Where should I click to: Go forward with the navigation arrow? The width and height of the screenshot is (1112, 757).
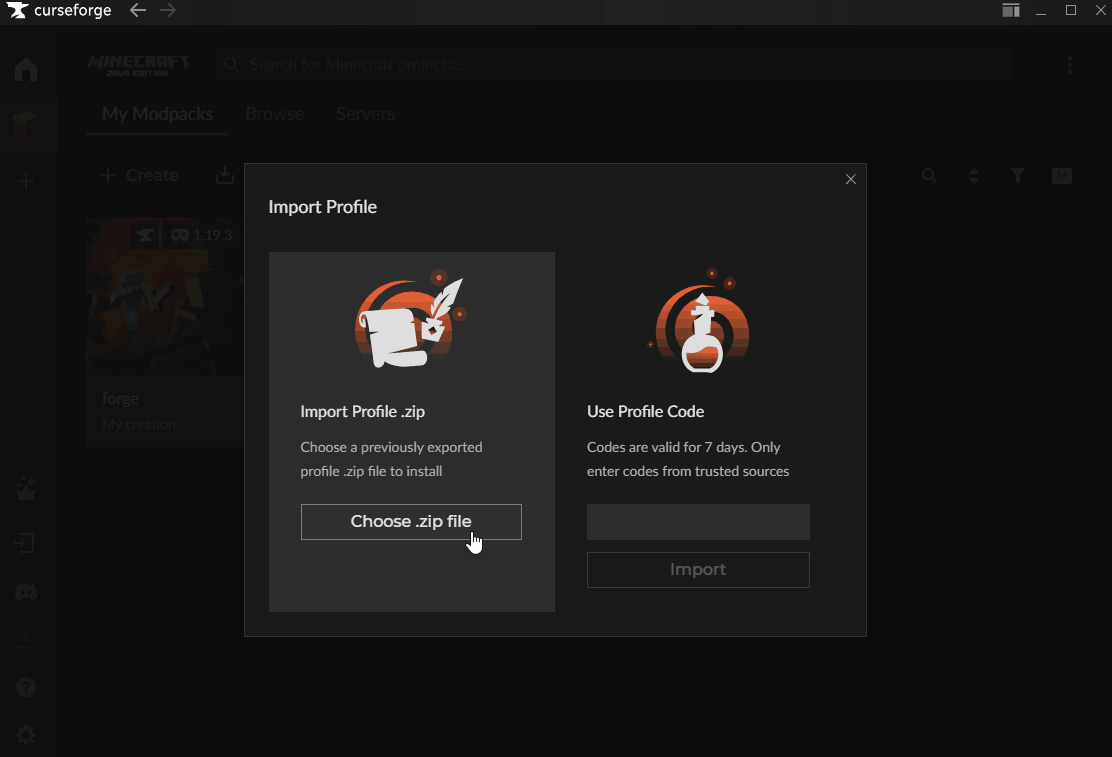(168, 10)
